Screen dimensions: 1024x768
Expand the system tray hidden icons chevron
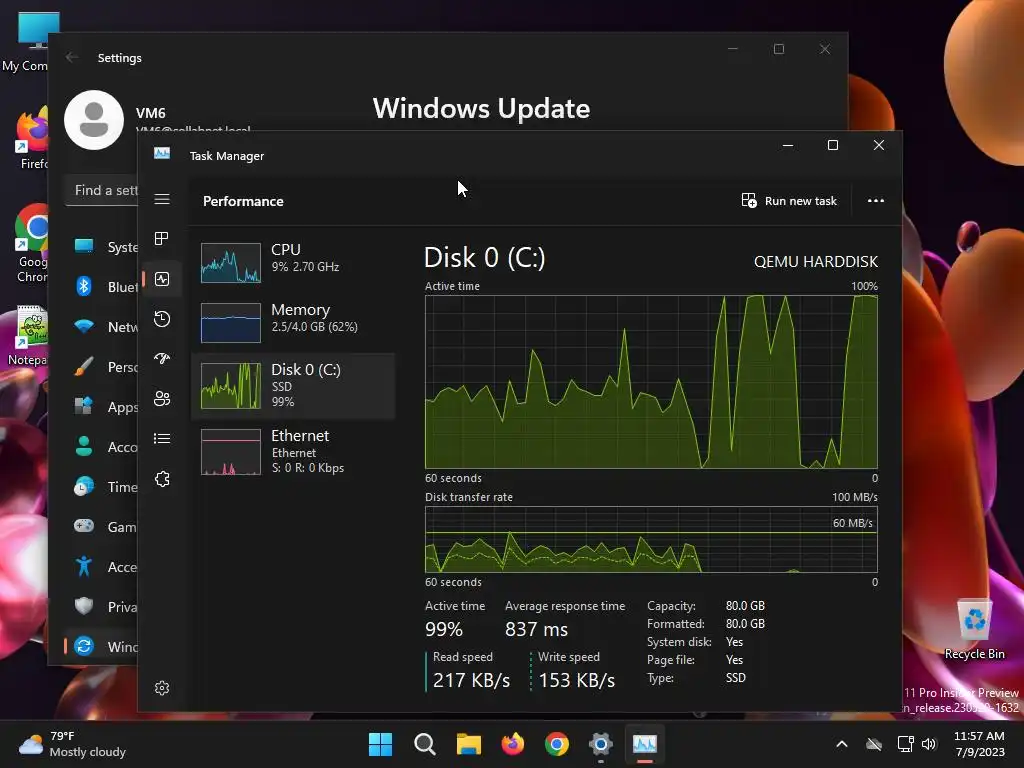coord(842,744)
